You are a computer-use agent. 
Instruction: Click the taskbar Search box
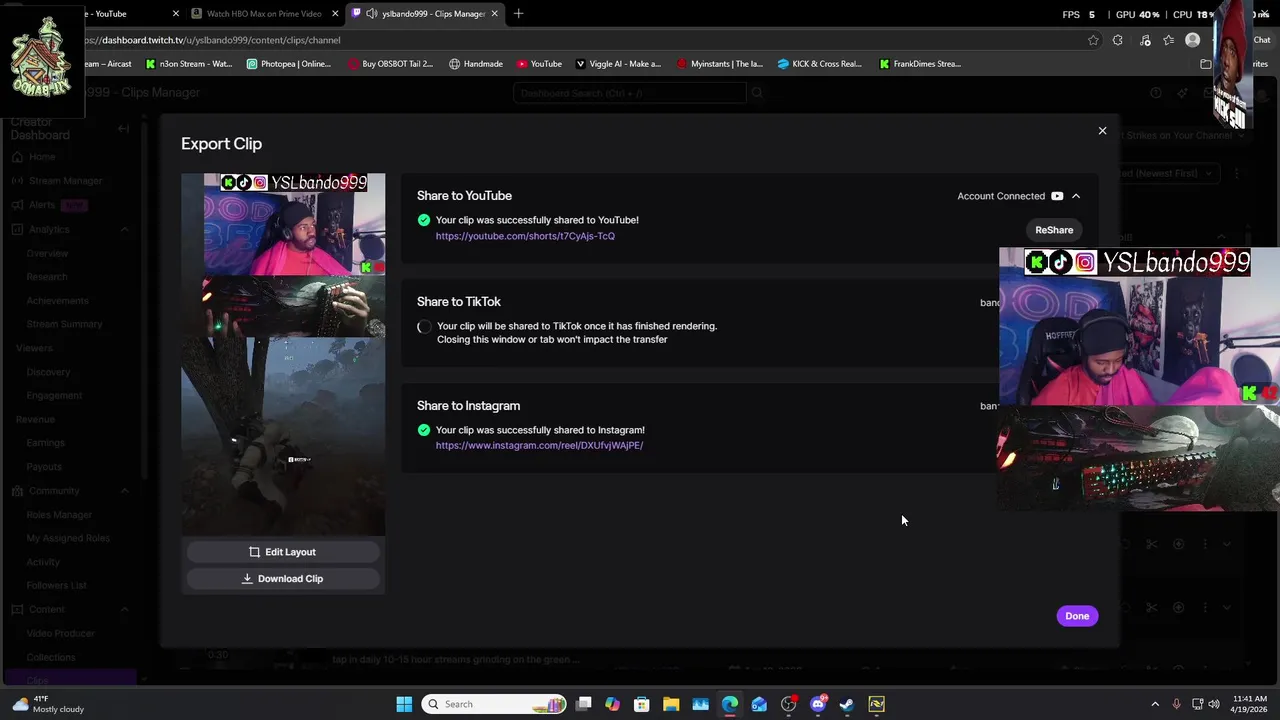[x=494, y=704]
